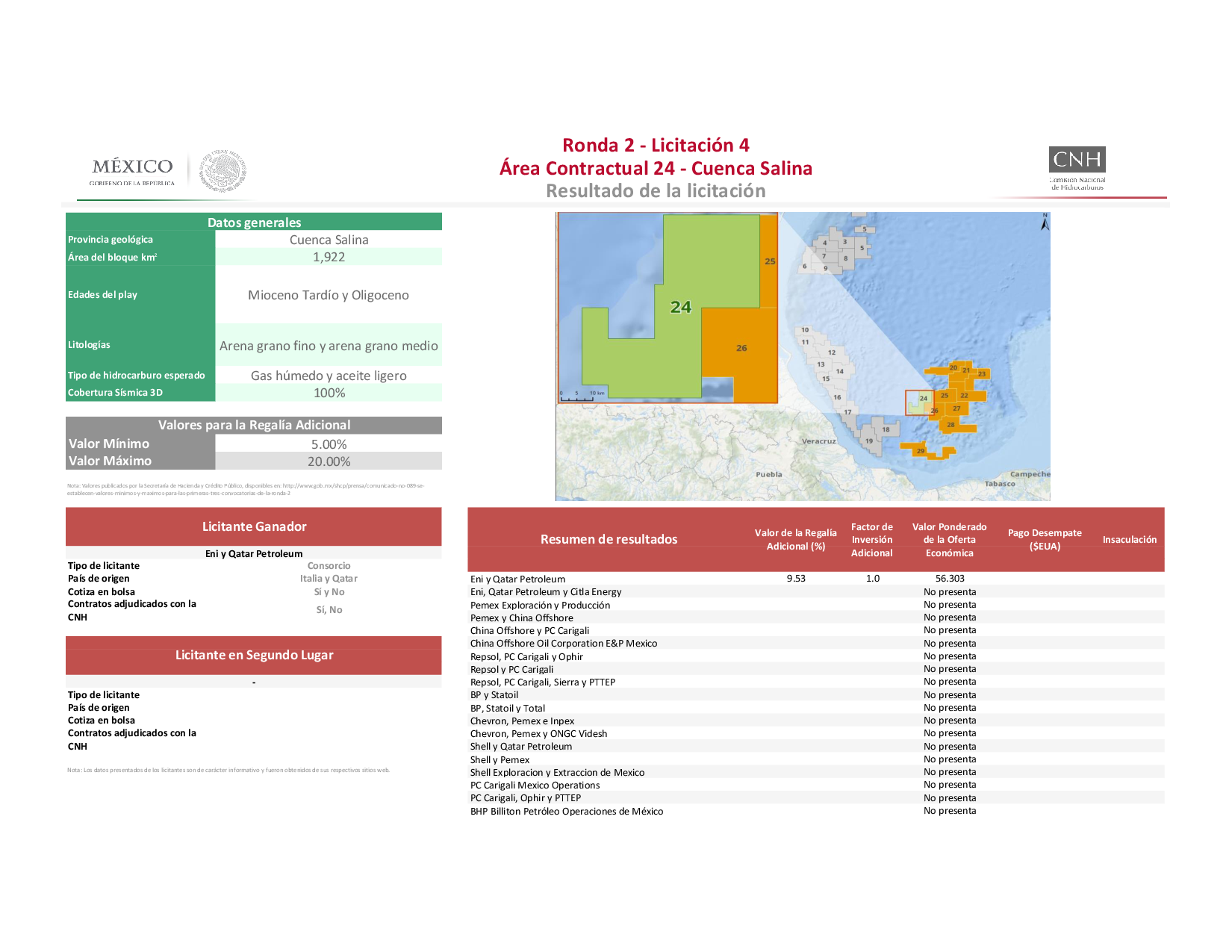Click the 'Consorcio' value
This screenshot has height=952, width=1232.
[x=329, y=566]
